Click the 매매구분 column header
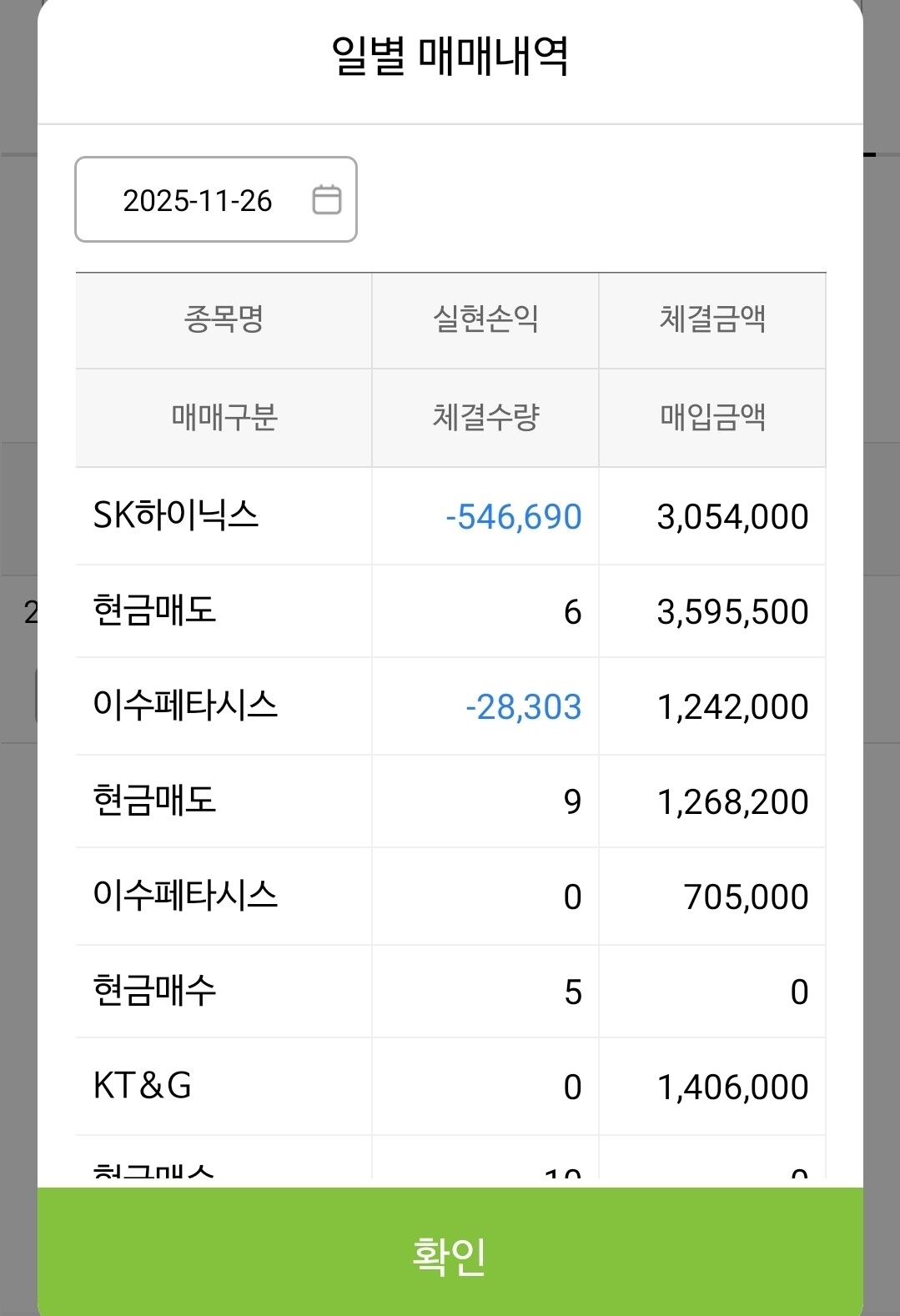This screenshot has height=1316, width=900. [224, 417]
